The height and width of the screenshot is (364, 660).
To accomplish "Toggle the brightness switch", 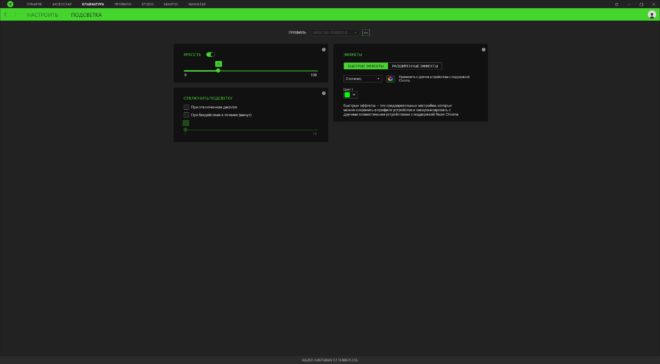I will point(210,55).
